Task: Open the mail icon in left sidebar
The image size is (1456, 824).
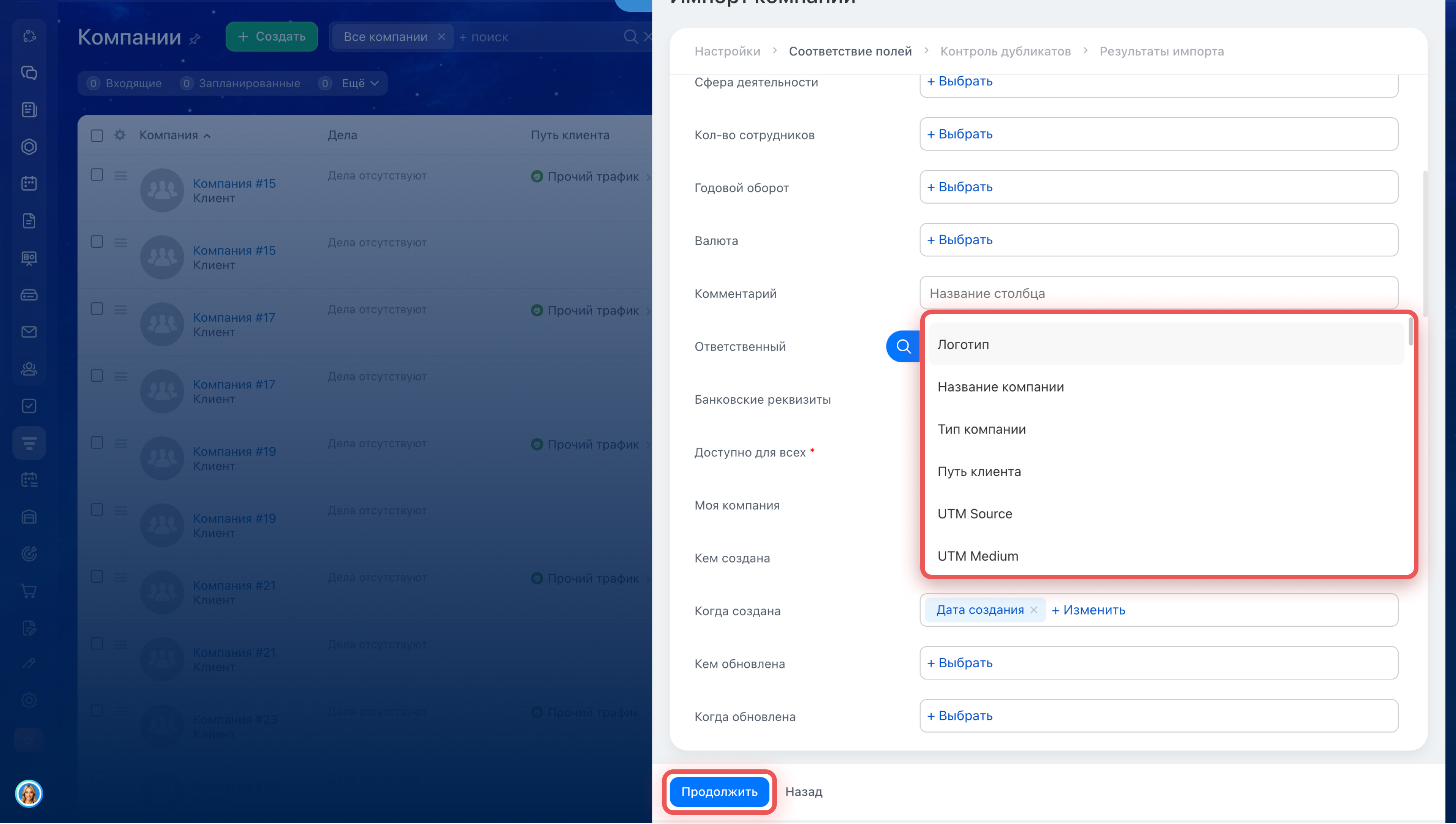Action: (x=29, y=332)
